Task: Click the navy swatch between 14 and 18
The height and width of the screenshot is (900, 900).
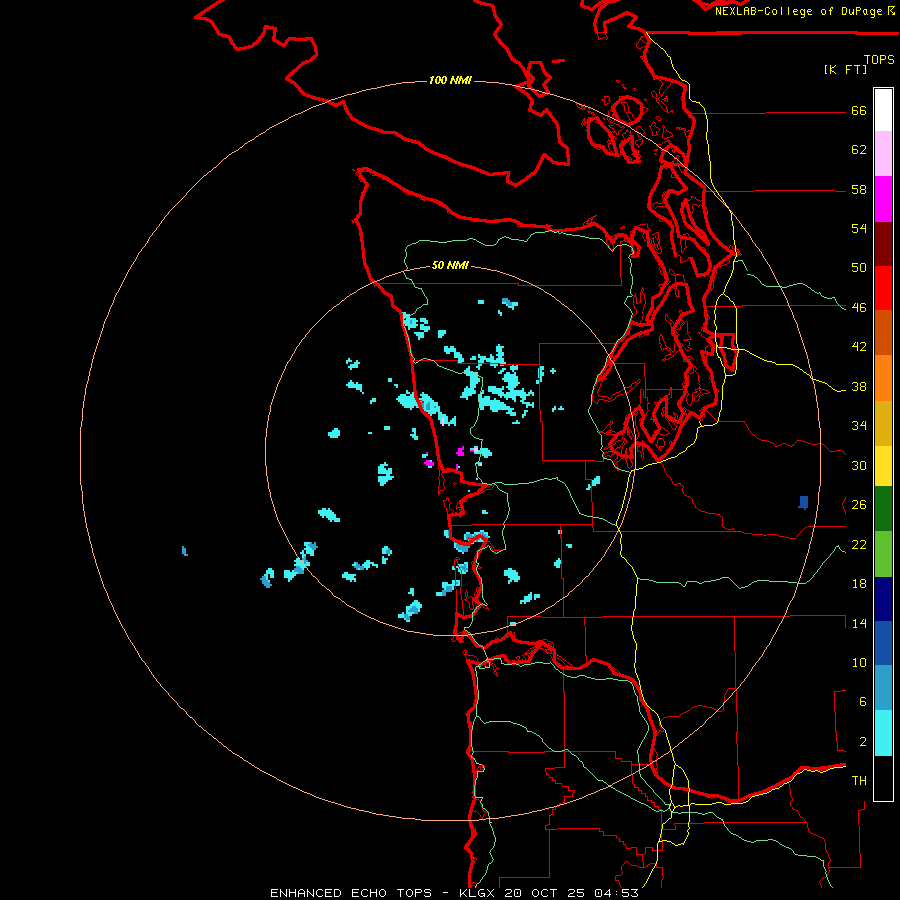Action: pos(883,599)
